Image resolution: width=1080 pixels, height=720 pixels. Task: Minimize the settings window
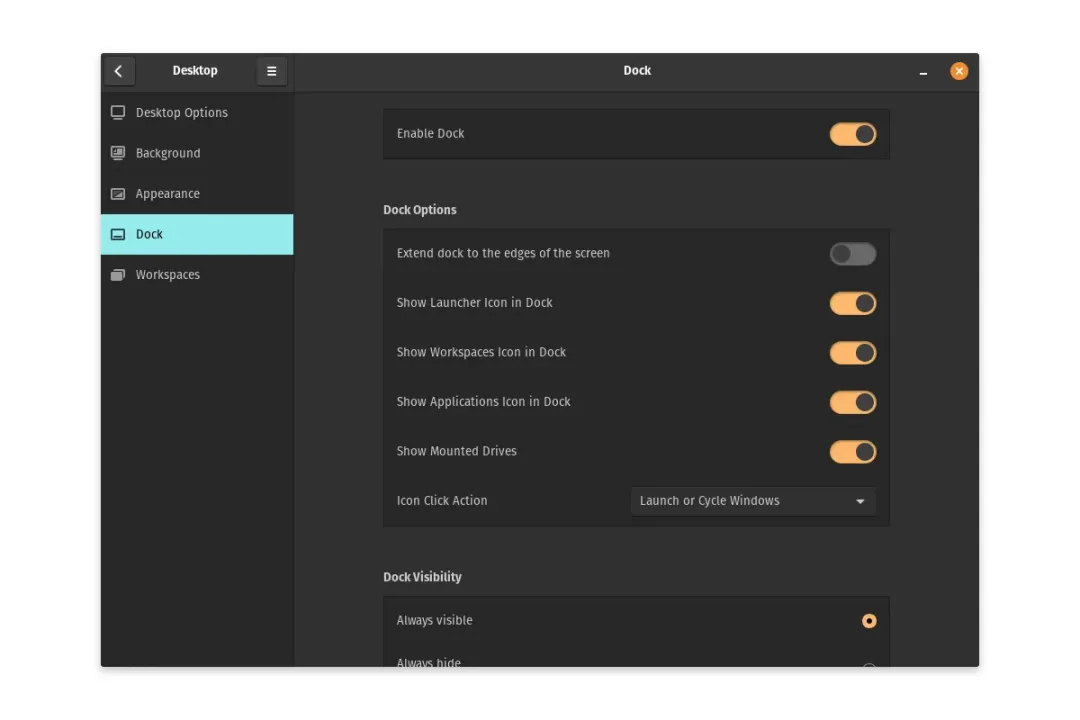[x=923, y=72]
